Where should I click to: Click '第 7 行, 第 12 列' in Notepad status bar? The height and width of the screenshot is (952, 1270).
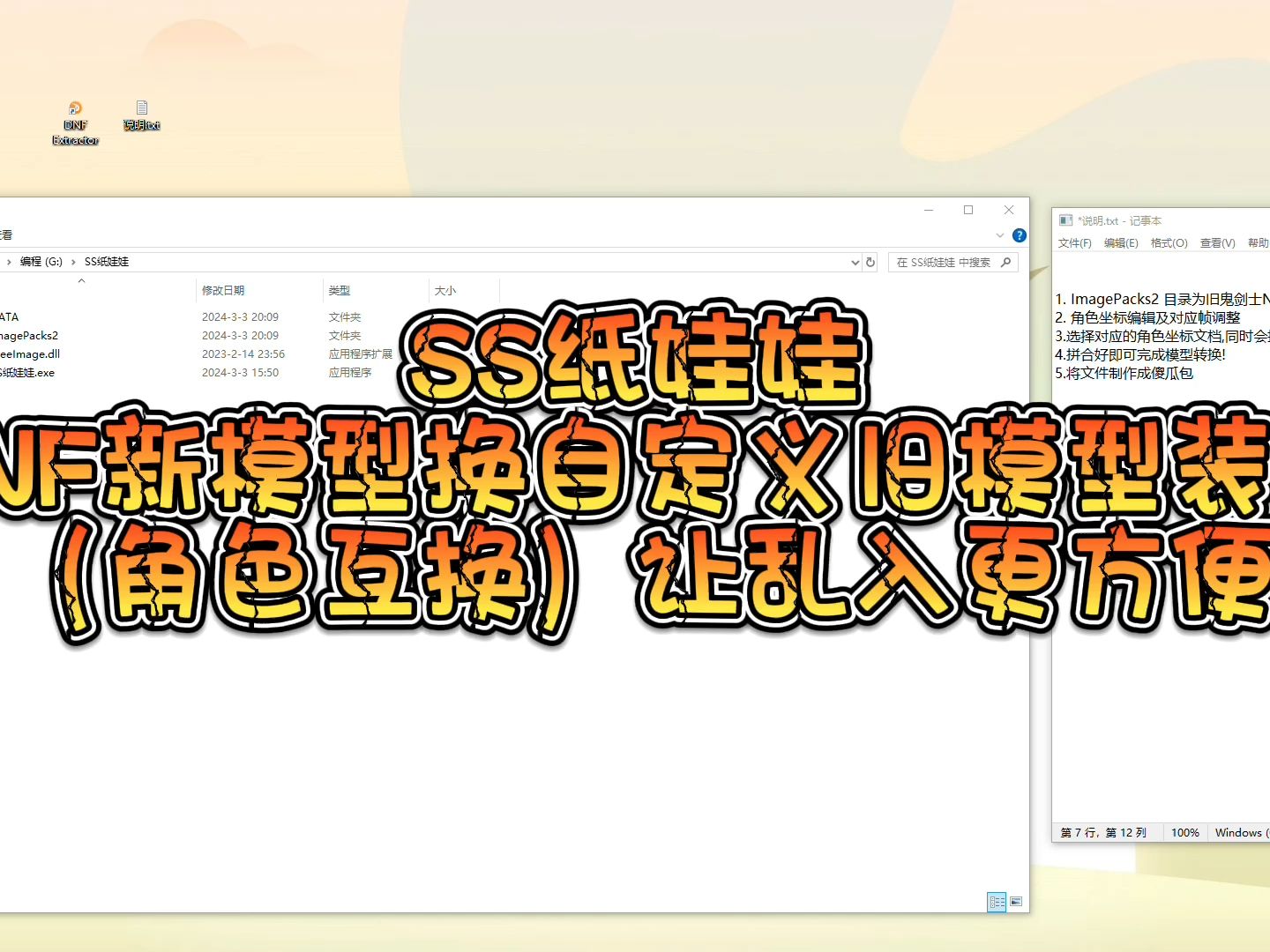tap(1103, 833)
